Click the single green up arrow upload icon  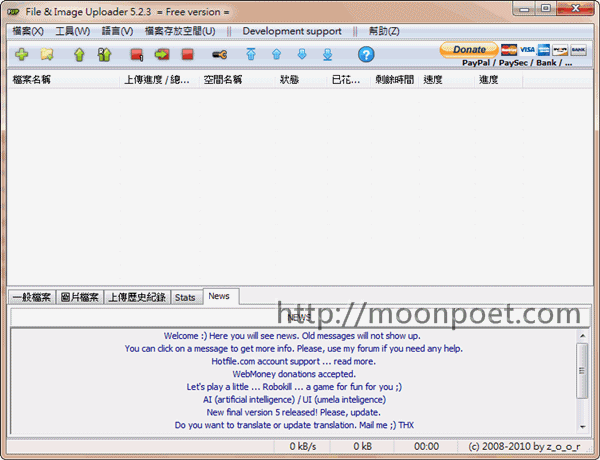(79, 55)
